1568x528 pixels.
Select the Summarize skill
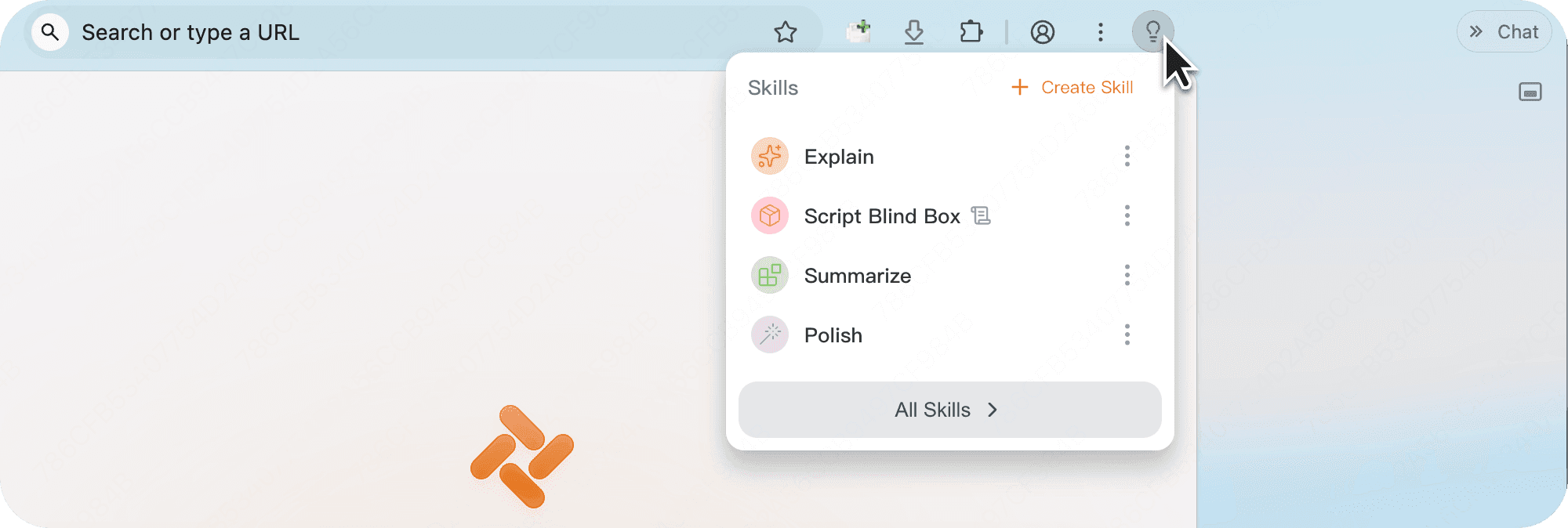click(x=857, y=276)
